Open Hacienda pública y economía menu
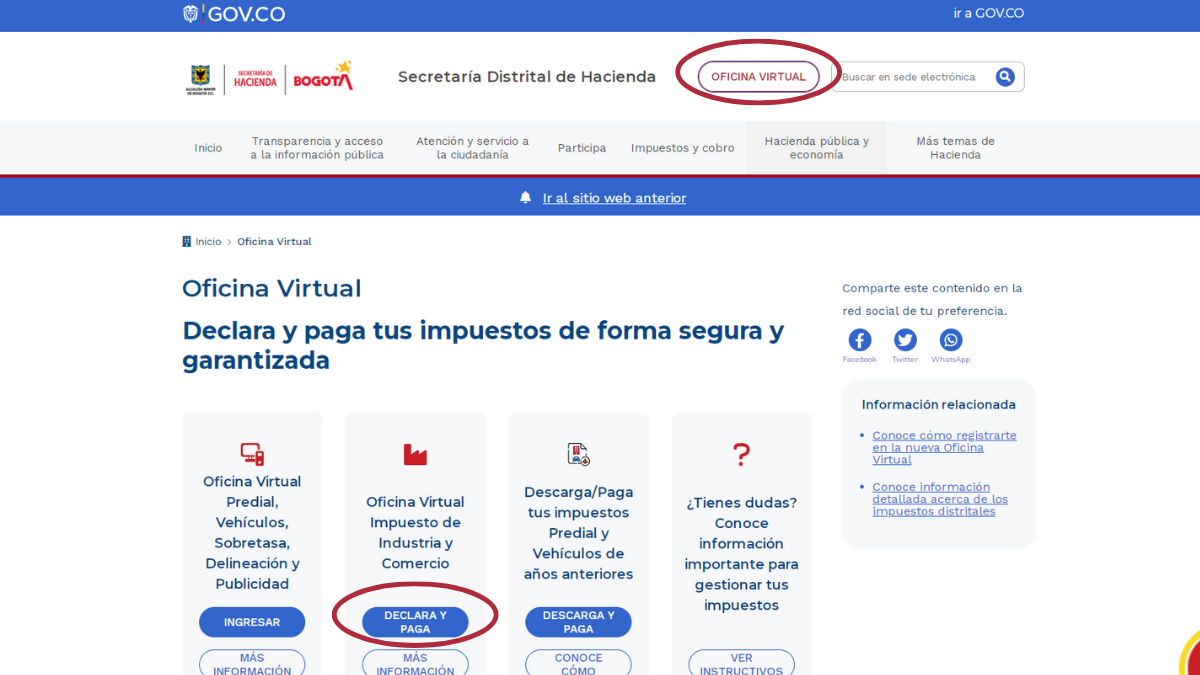1200x675 pixels. tap(816, 148)
